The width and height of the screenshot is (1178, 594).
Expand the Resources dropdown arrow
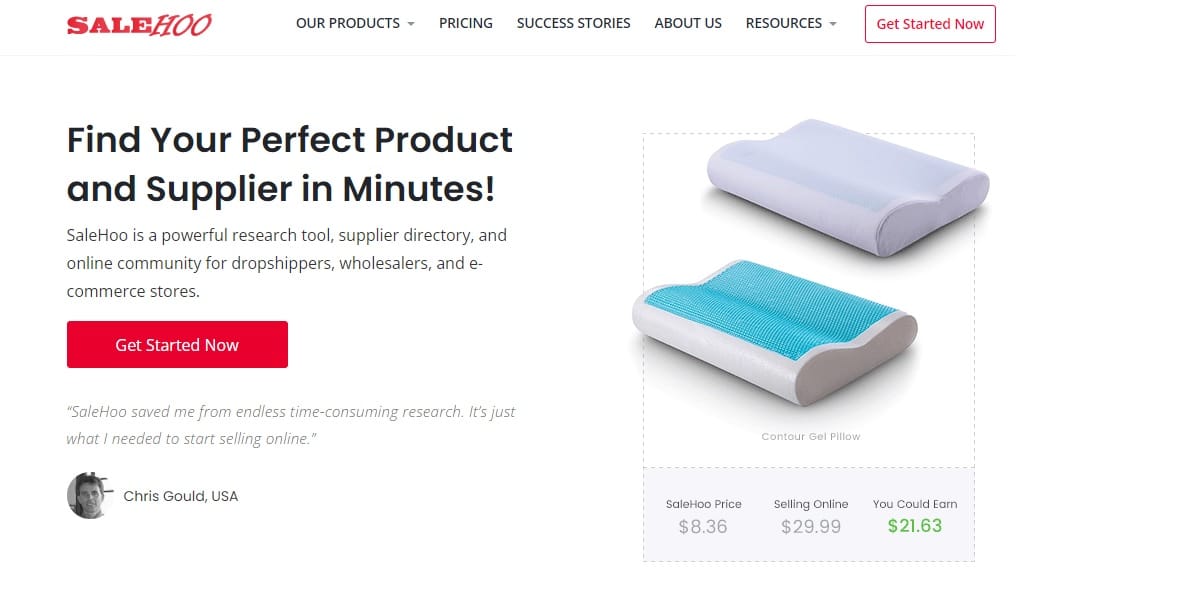click(832, 24)
